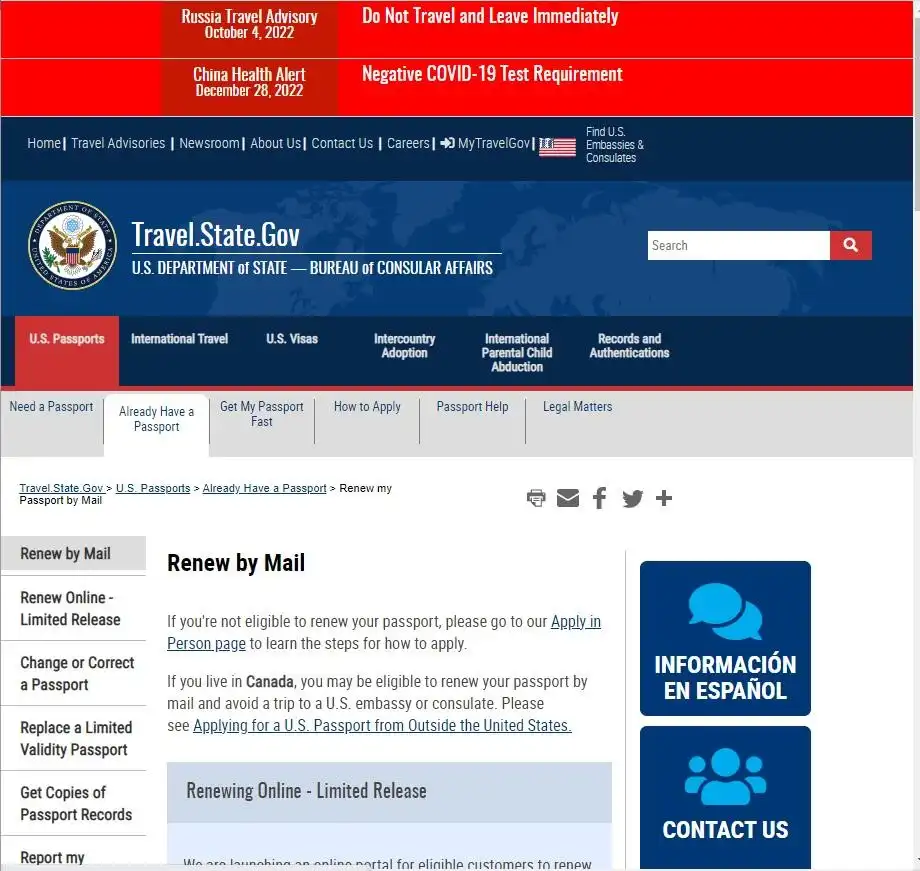This screenshot has width=920, height=871.
Task: Open the Contact Us blue tile
Action: (725, 798)
